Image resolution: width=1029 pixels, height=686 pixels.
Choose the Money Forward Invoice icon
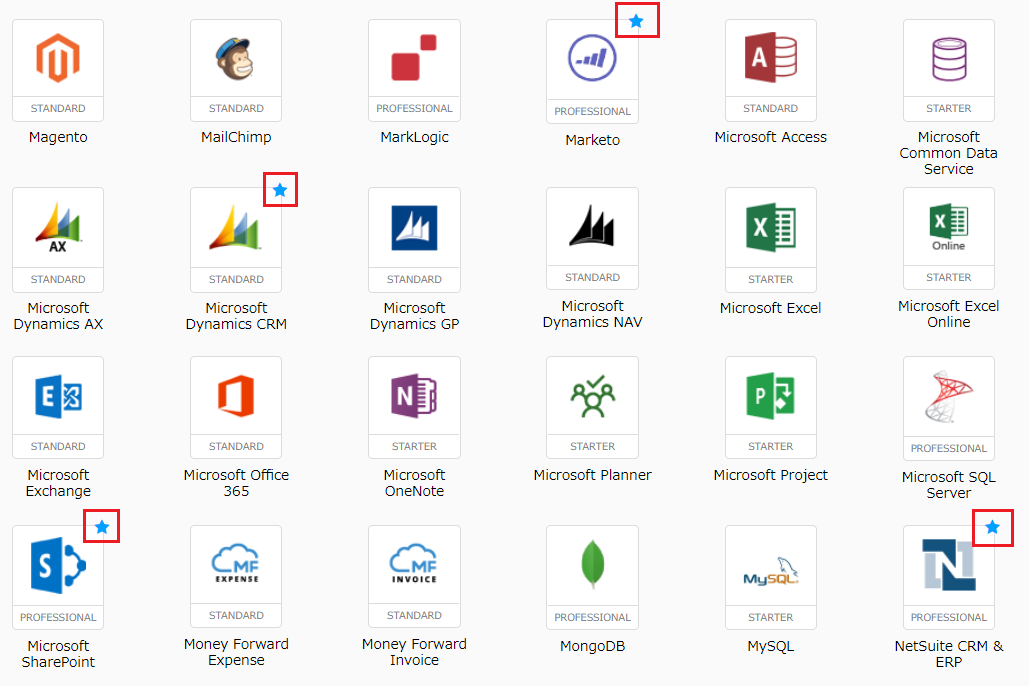pos(414,563)
